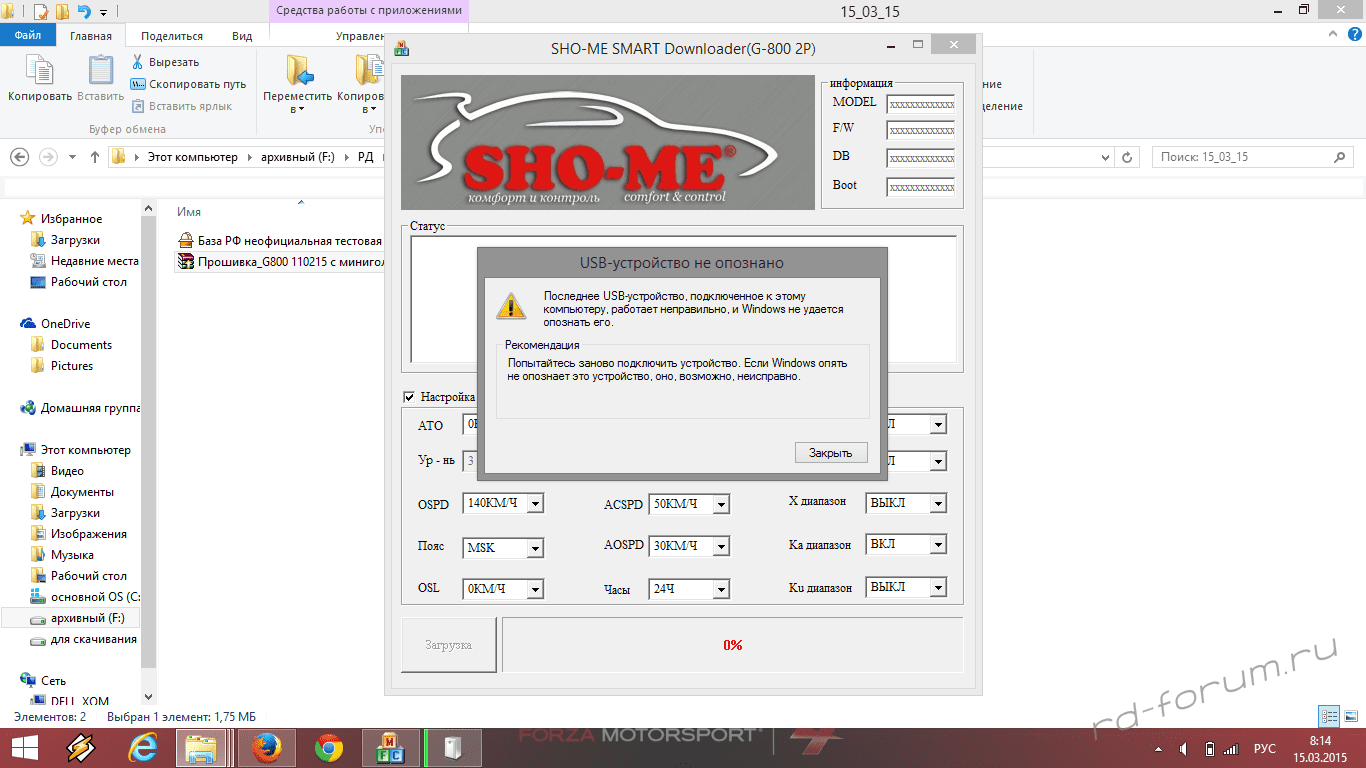Select архивный (F:) in the navigation tree
The width and height of the screenshot is (1366, 768).
coord(87,619)
